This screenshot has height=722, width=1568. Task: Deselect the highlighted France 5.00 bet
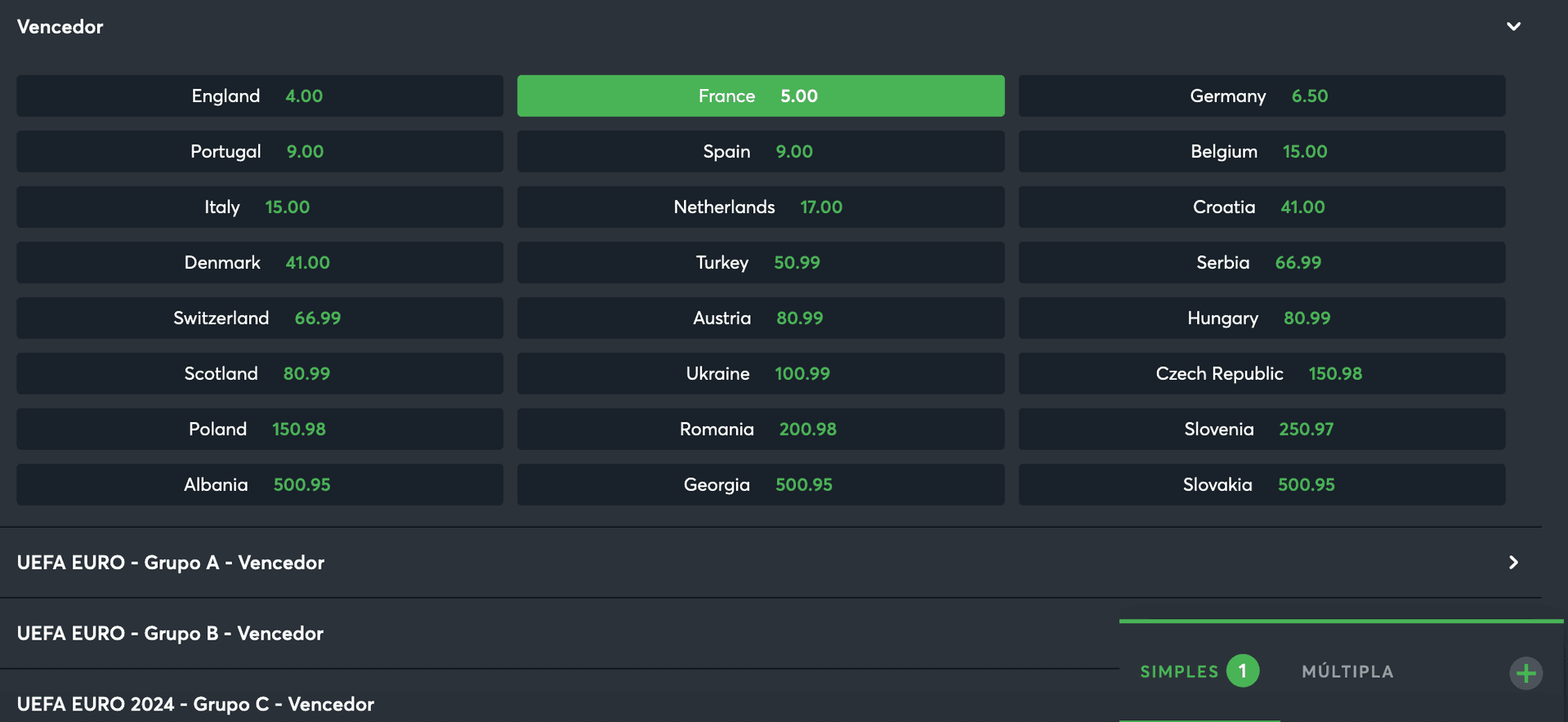761,96
